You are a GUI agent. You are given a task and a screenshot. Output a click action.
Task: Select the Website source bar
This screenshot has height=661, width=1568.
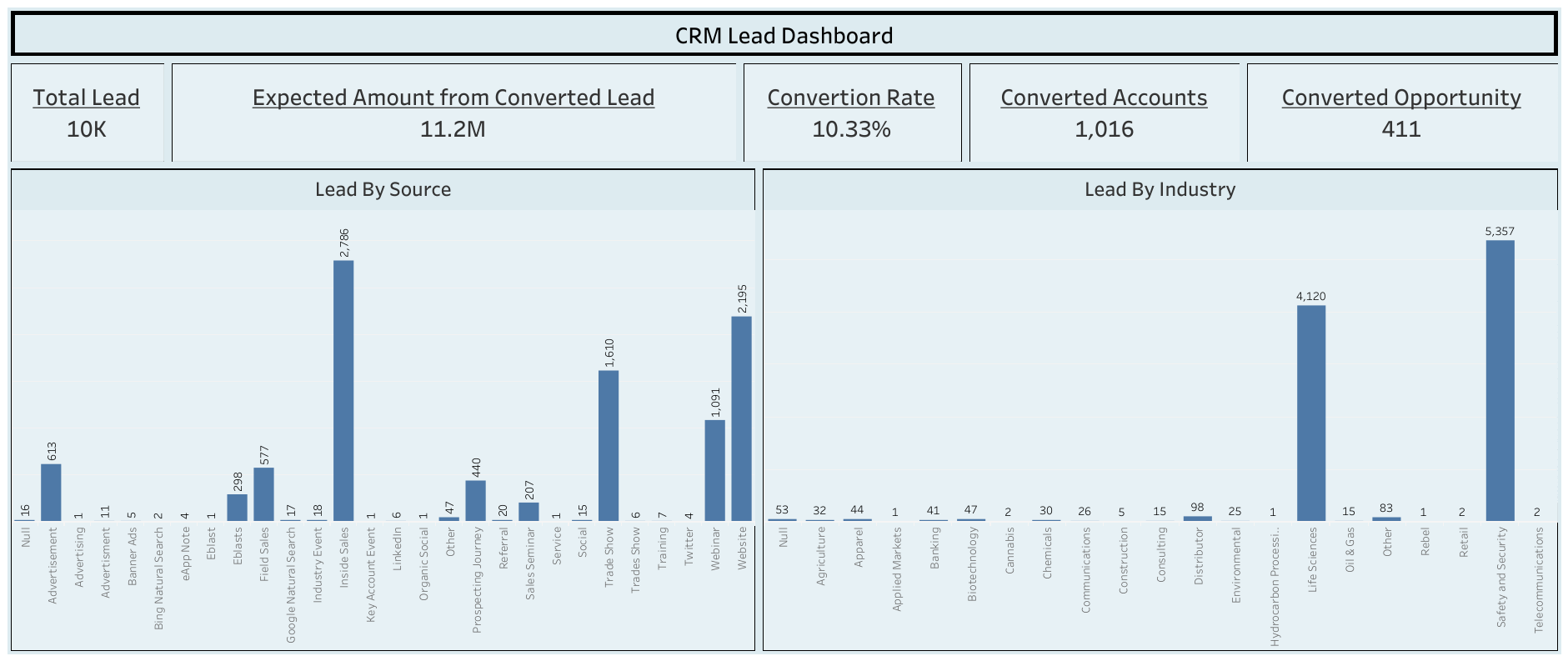741,418
